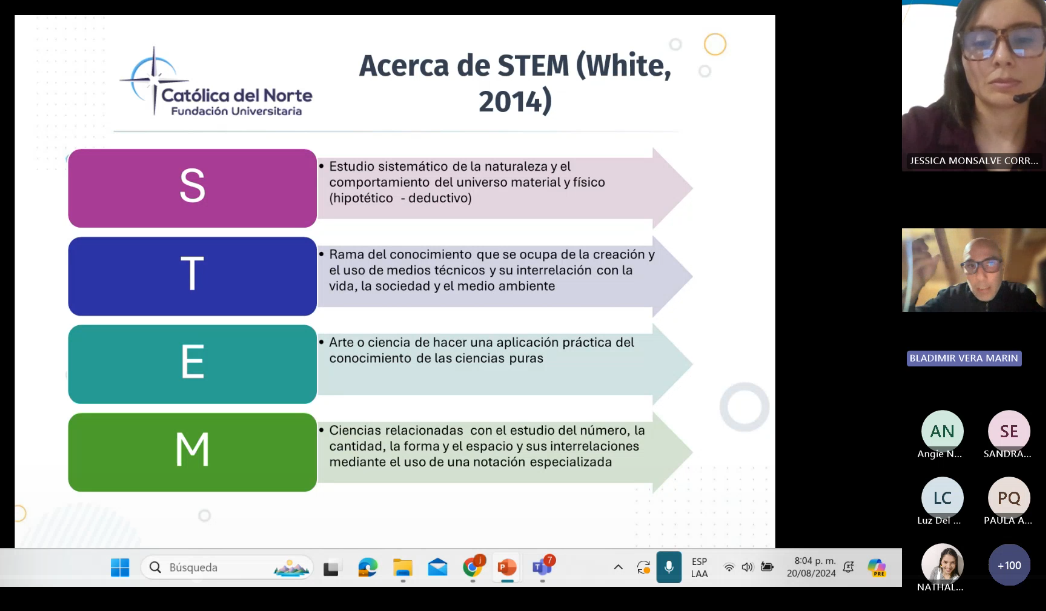Open Microsoft Teams from the taskbar
Screen dimensions: 1046x611
click(542, 568)
